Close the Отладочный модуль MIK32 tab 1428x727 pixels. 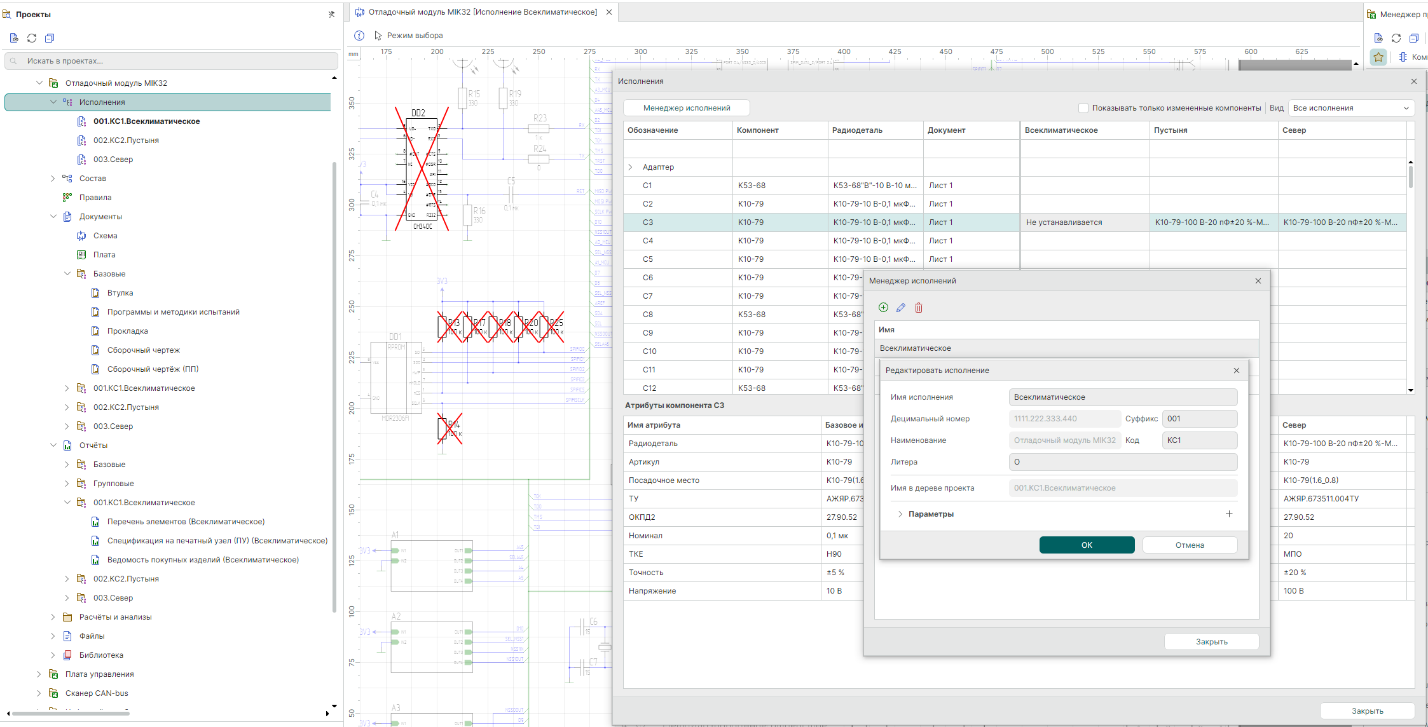point(609,12)
